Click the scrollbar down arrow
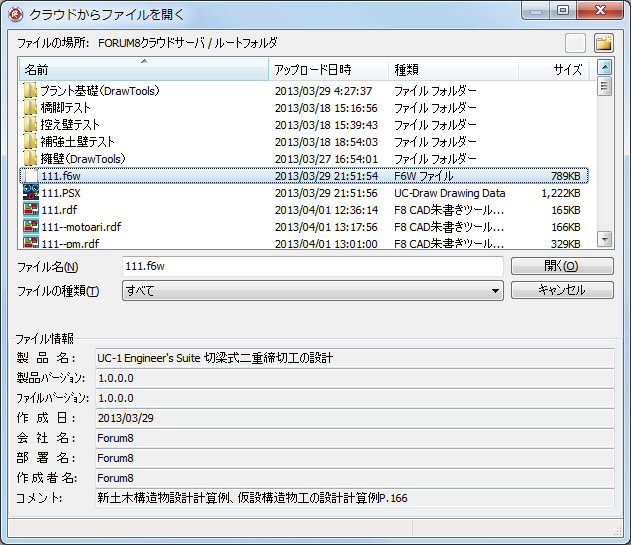 pyautogui.click(x=604, y=239)
